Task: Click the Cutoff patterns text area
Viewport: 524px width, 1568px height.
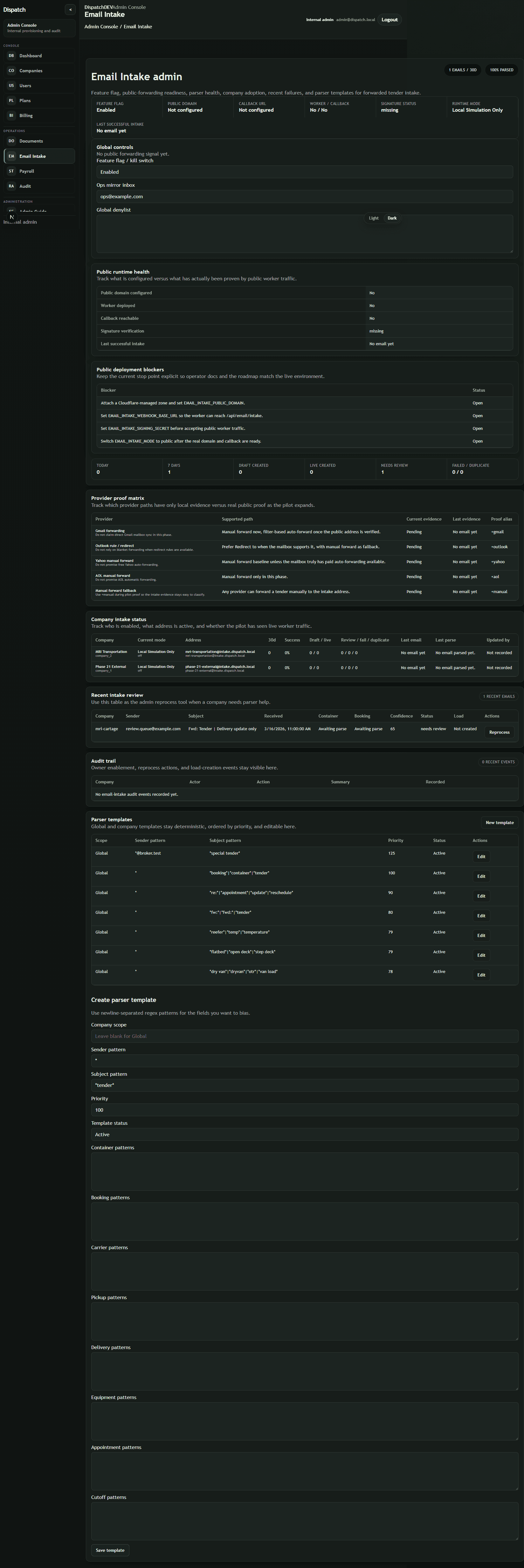Action: click(x=304, y=1521)
